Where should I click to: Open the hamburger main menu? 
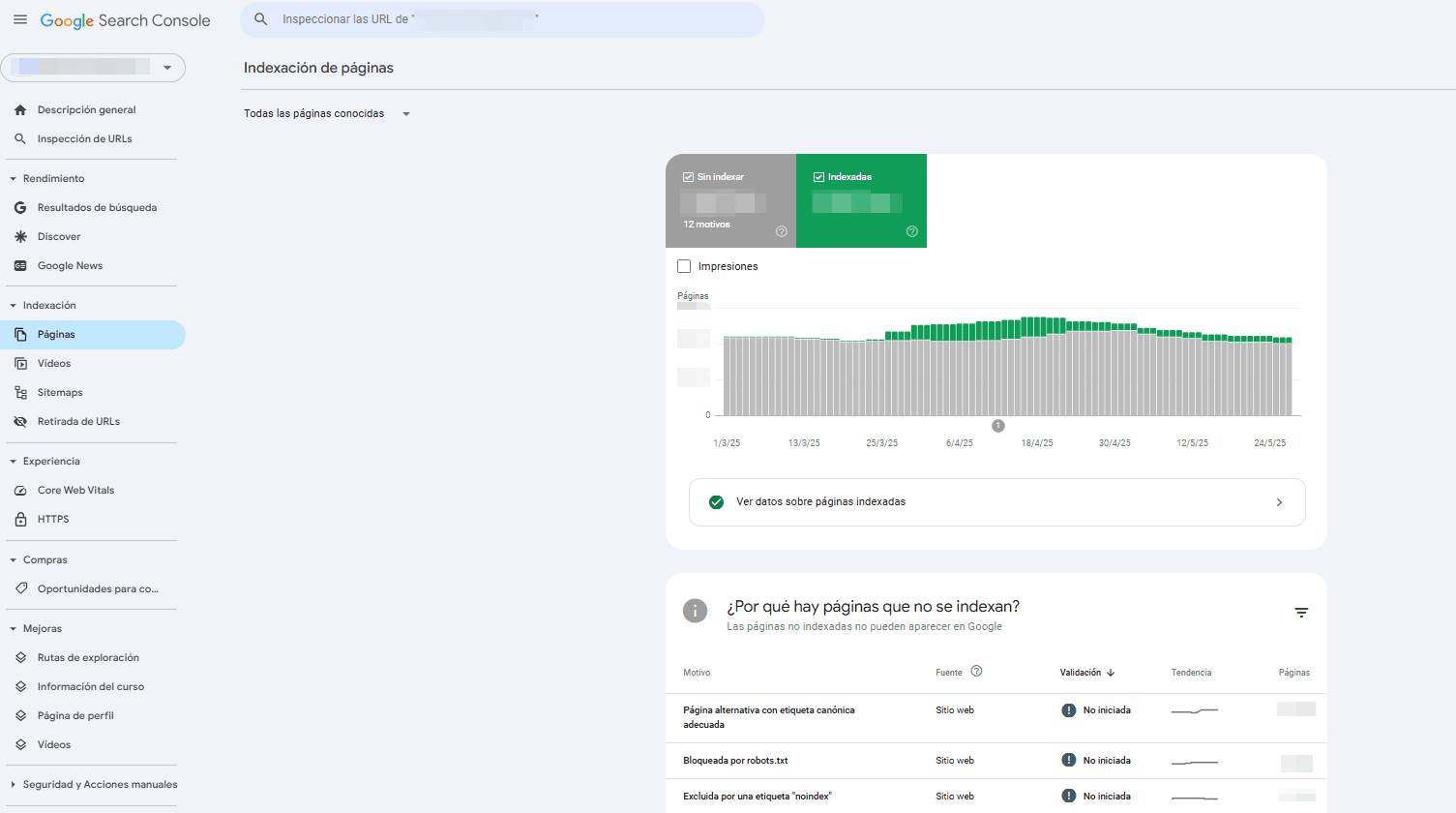20,19
